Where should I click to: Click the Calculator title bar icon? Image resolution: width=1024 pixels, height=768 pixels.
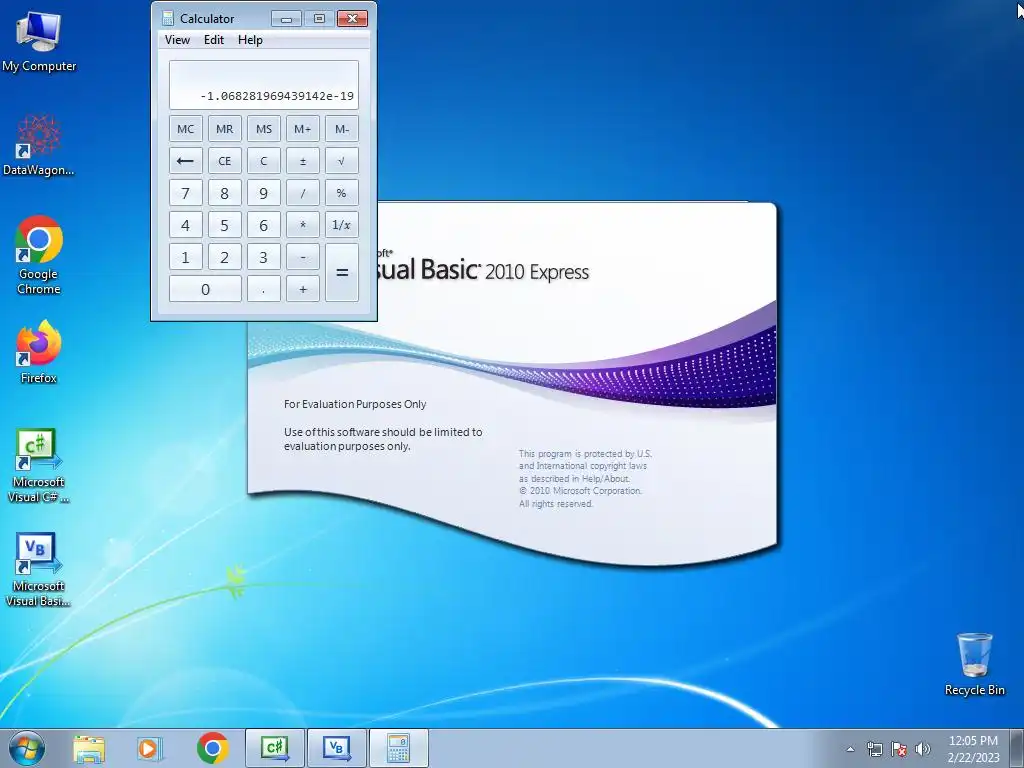(x=168, y=18)
